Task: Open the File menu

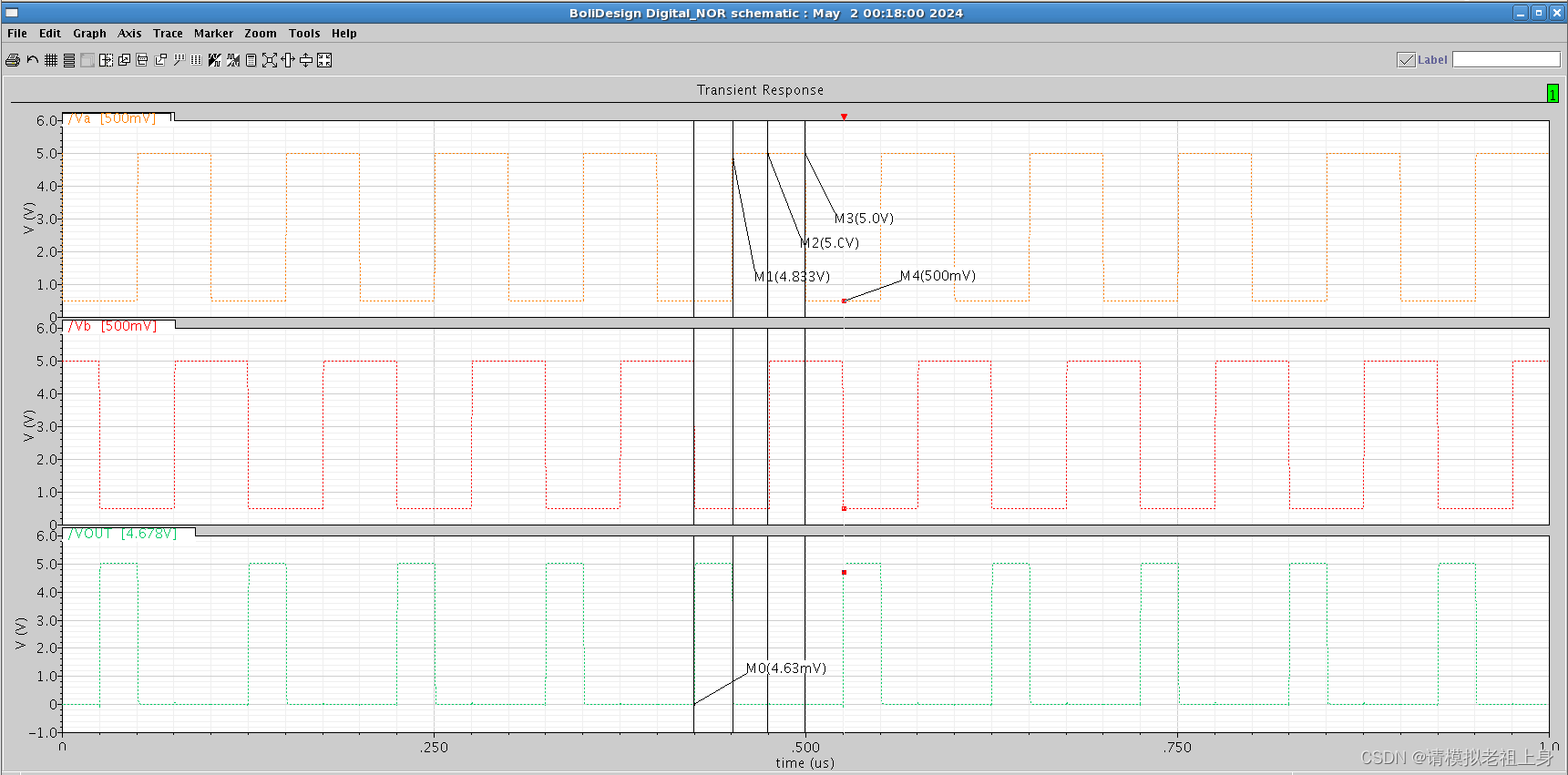Action: [17, 34]
